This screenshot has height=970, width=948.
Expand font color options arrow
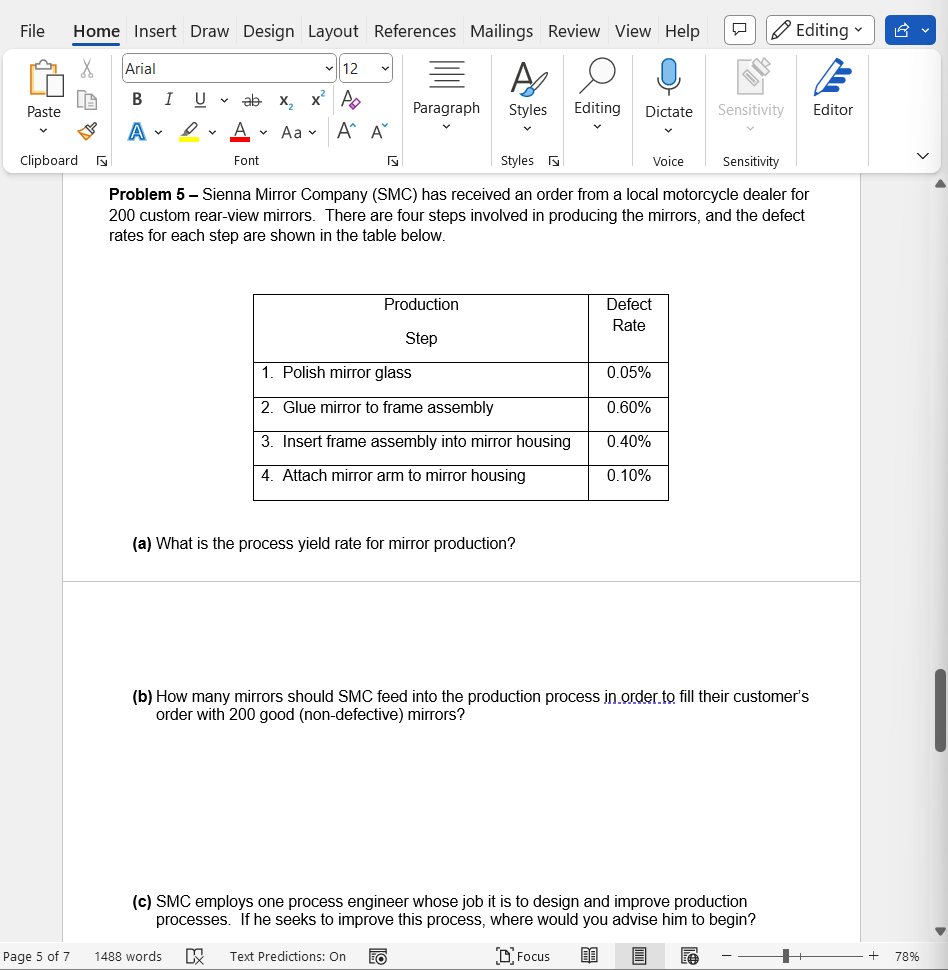point(263,132)
